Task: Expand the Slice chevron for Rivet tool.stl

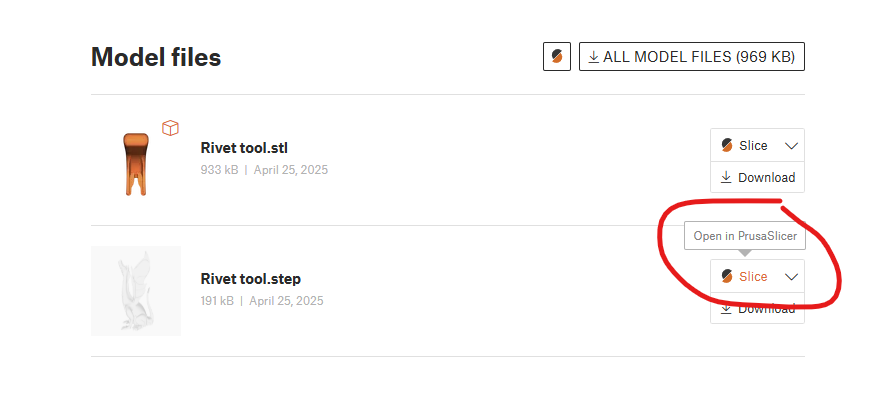Action: point(791,146)
